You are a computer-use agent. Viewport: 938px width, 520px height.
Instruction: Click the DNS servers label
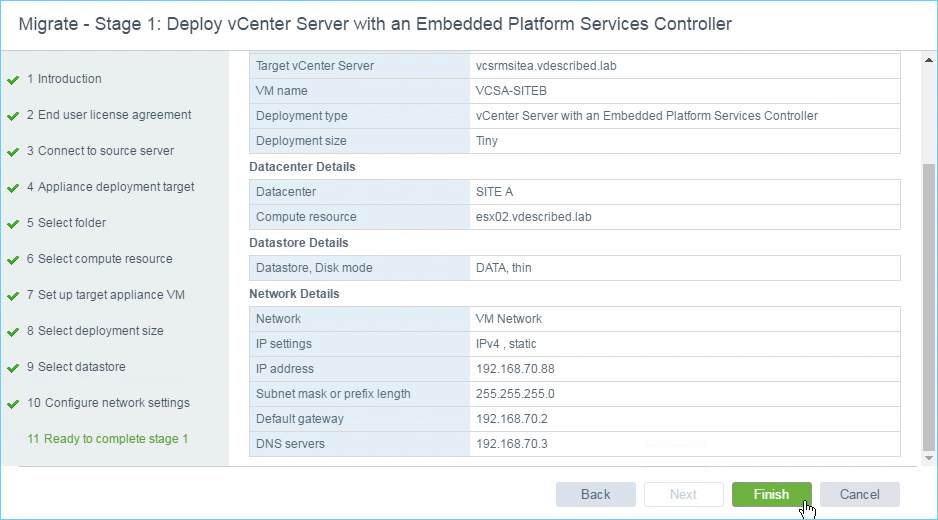[x=290, y=444]
